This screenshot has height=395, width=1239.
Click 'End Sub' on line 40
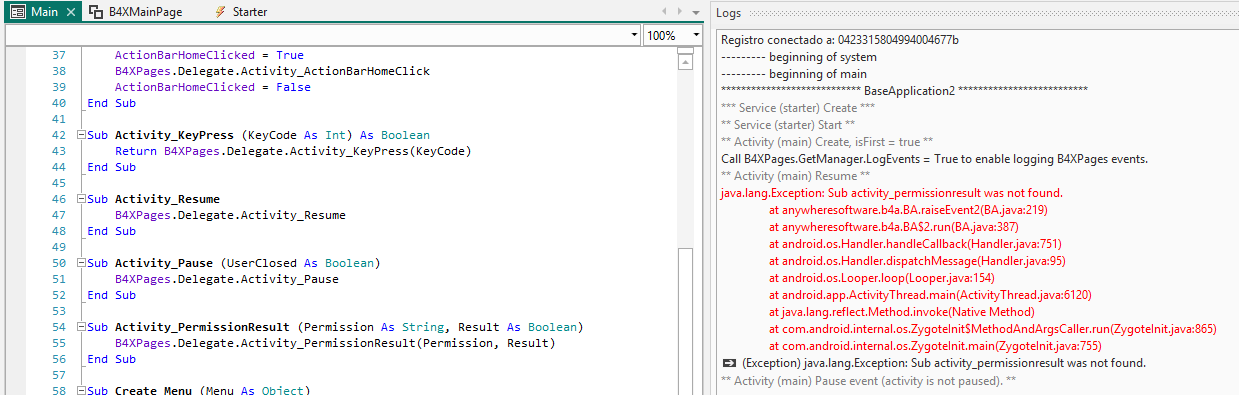coord(112,103)
